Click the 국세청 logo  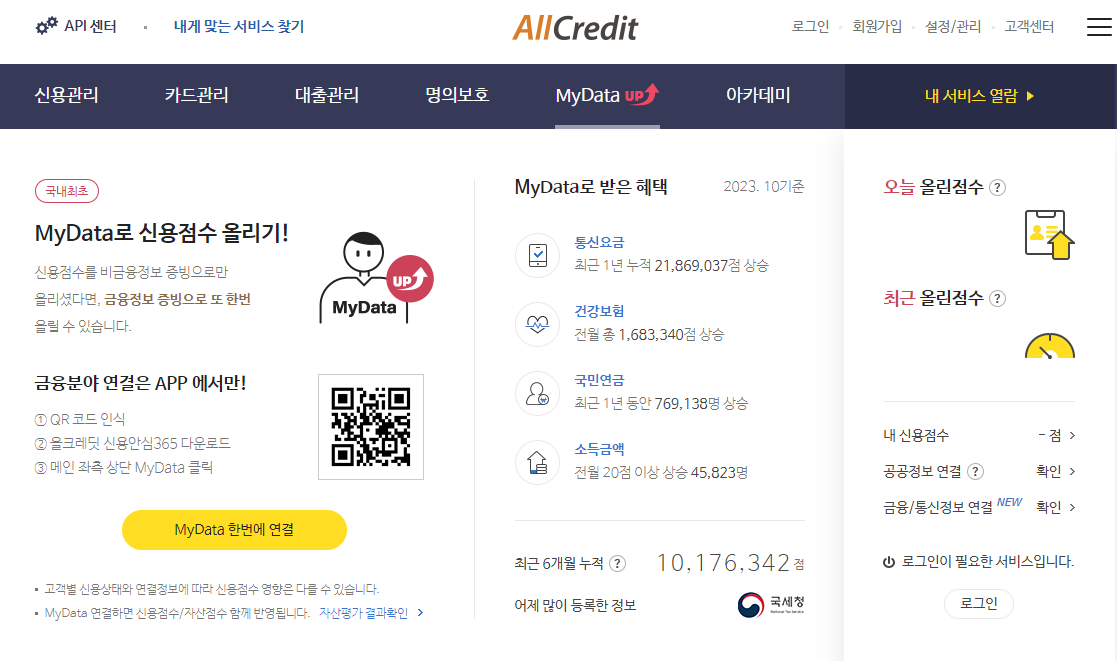(771, 605)
